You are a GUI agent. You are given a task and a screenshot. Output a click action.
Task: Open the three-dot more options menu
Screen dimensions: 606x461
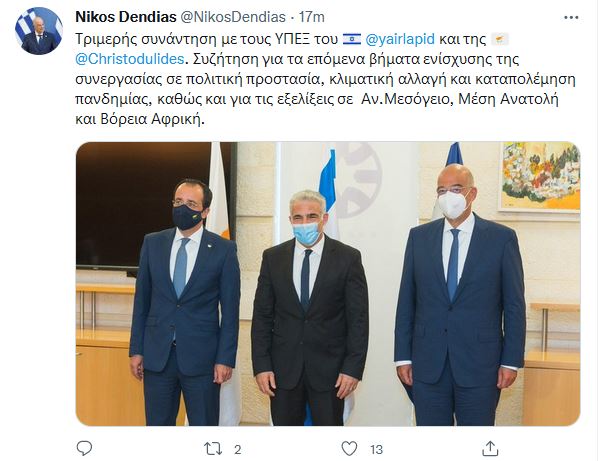tap(571, 17)
